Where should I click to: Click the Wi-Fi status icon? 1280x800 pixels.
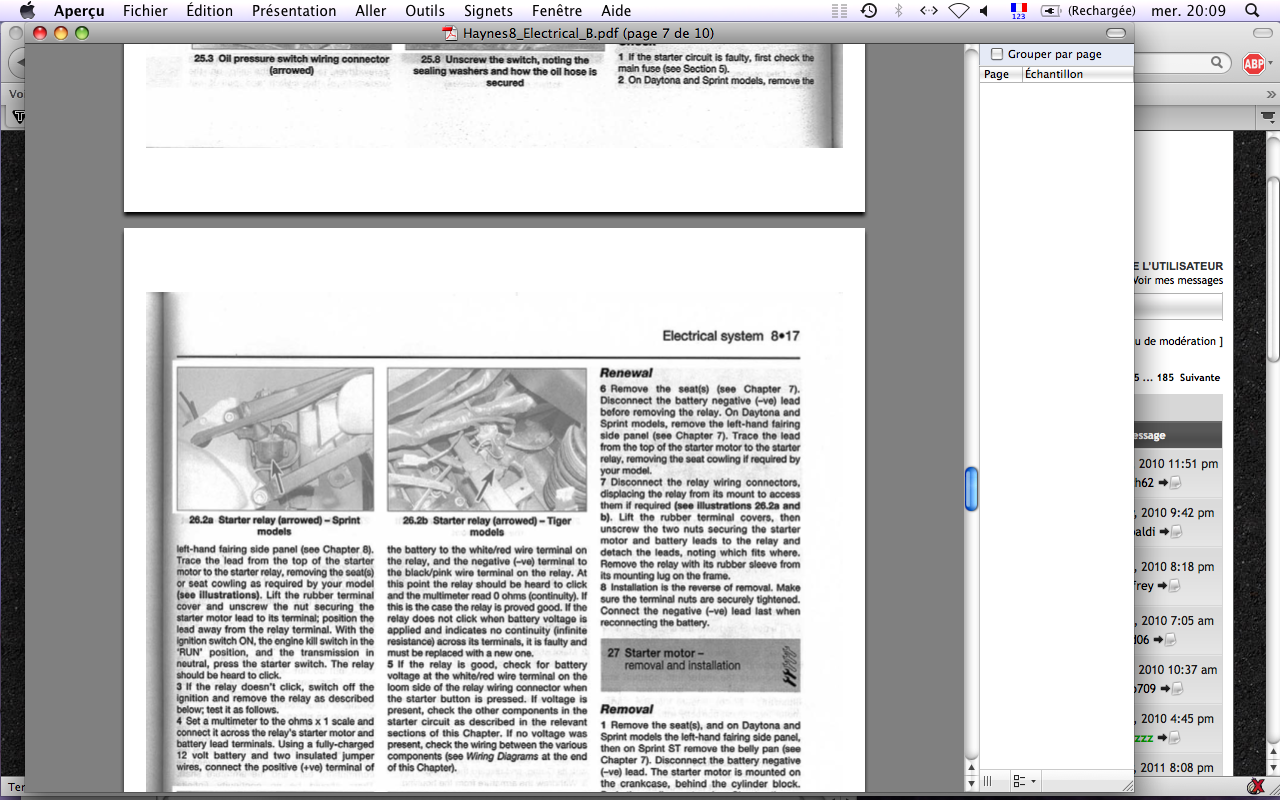pyautogui.click(x=958, y=11)
